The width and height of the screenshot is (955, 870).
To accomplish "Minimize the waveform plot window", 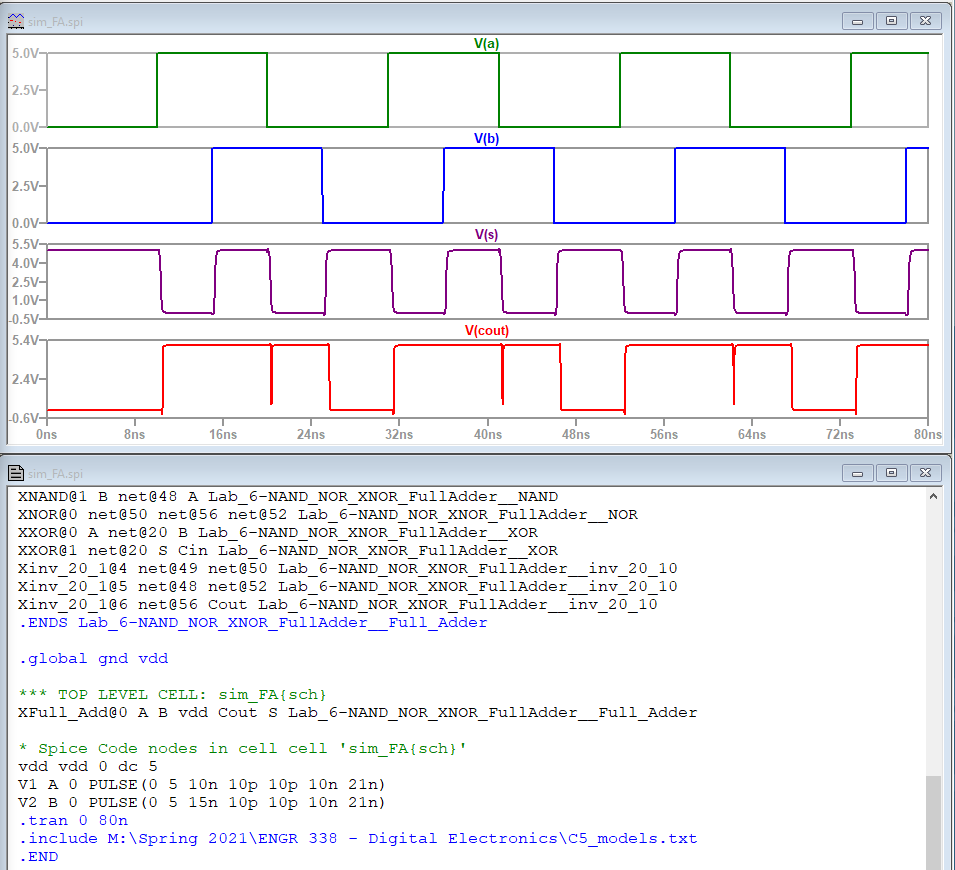I will tap(858, 21).
